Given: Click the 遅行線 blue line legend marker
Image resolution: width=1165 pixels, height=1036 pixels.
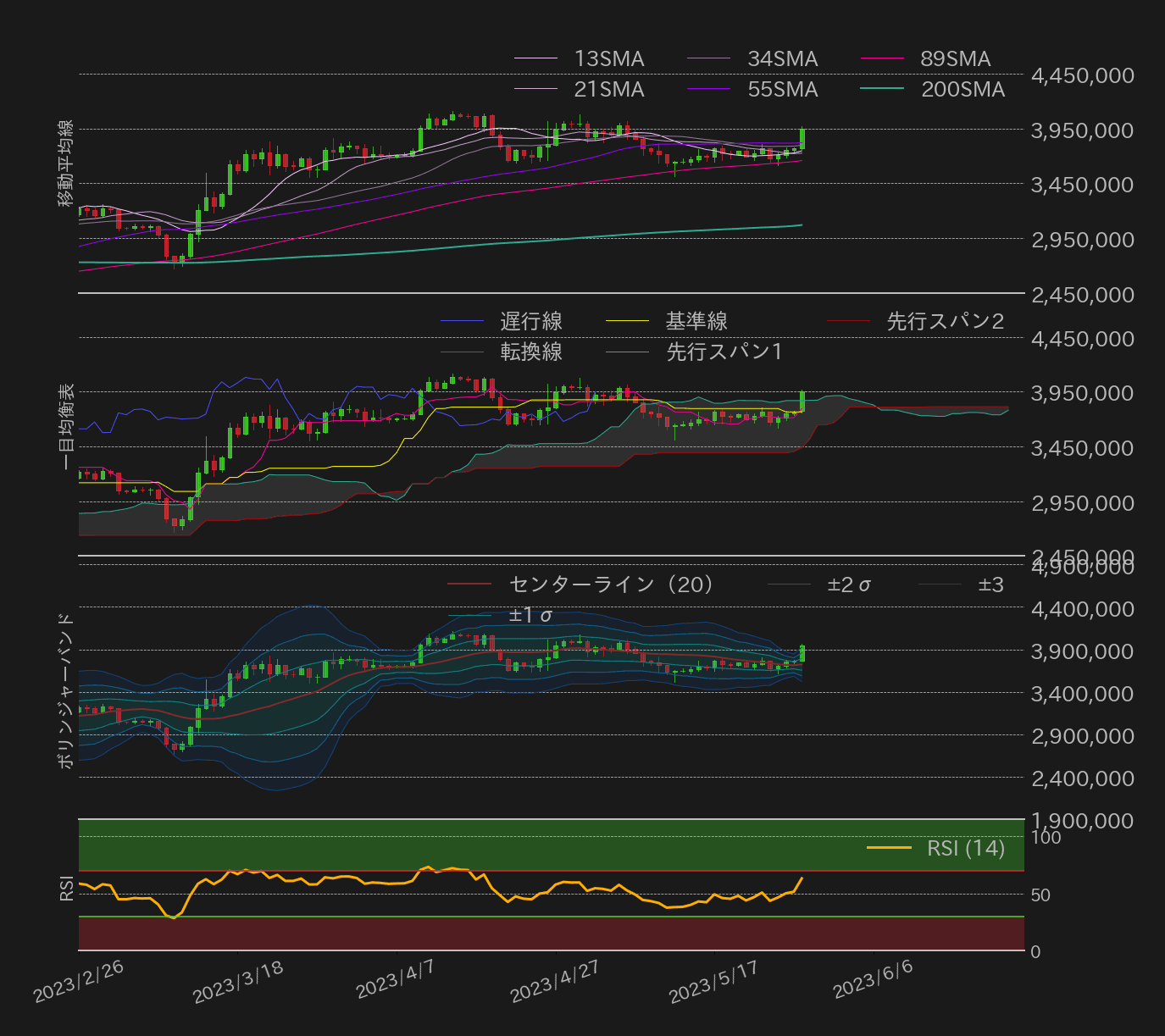Looking at the screenshot, I should pyautogui.click(x=460, y=320).
